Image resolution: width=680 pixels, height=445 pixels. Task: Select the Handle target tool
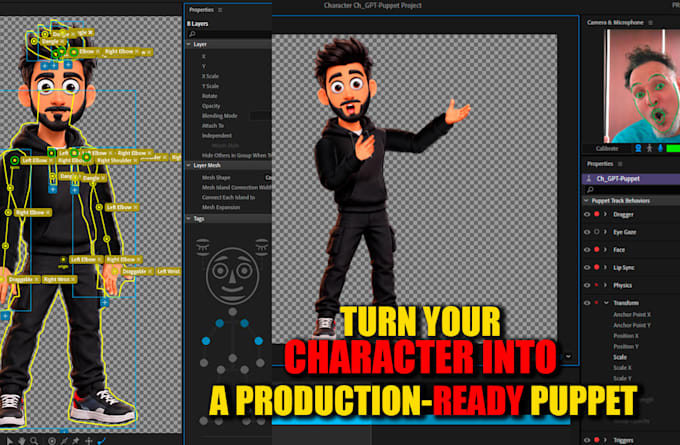click(52, 441)
